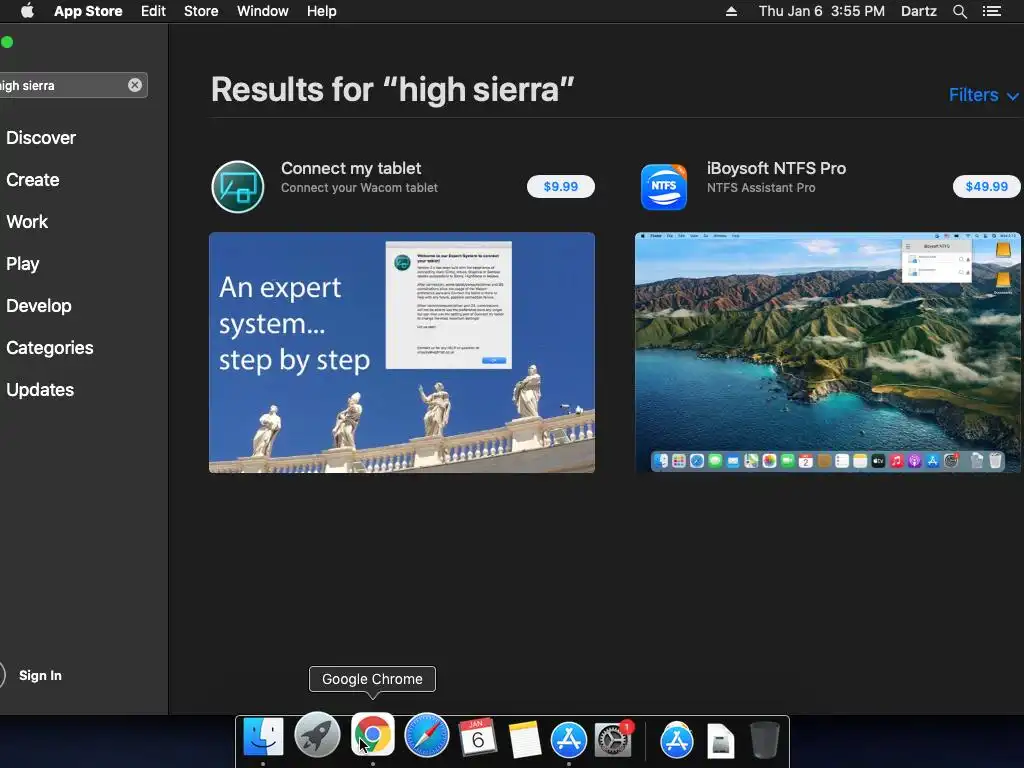Viewport: 1024px width, 768px height.
Task: Open the Apple menu
Action: click(x=27, y=11)
